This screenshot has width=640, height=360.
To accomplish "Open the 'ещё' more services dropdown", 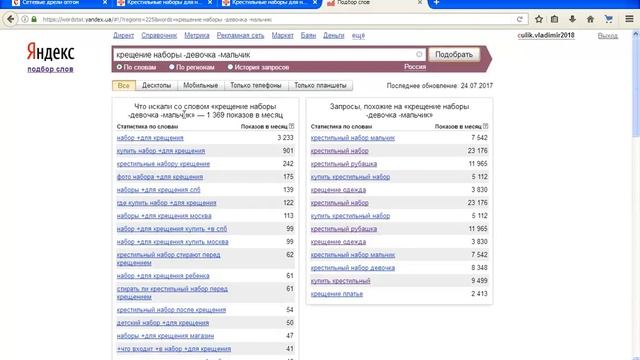I will tap(358, 36).
